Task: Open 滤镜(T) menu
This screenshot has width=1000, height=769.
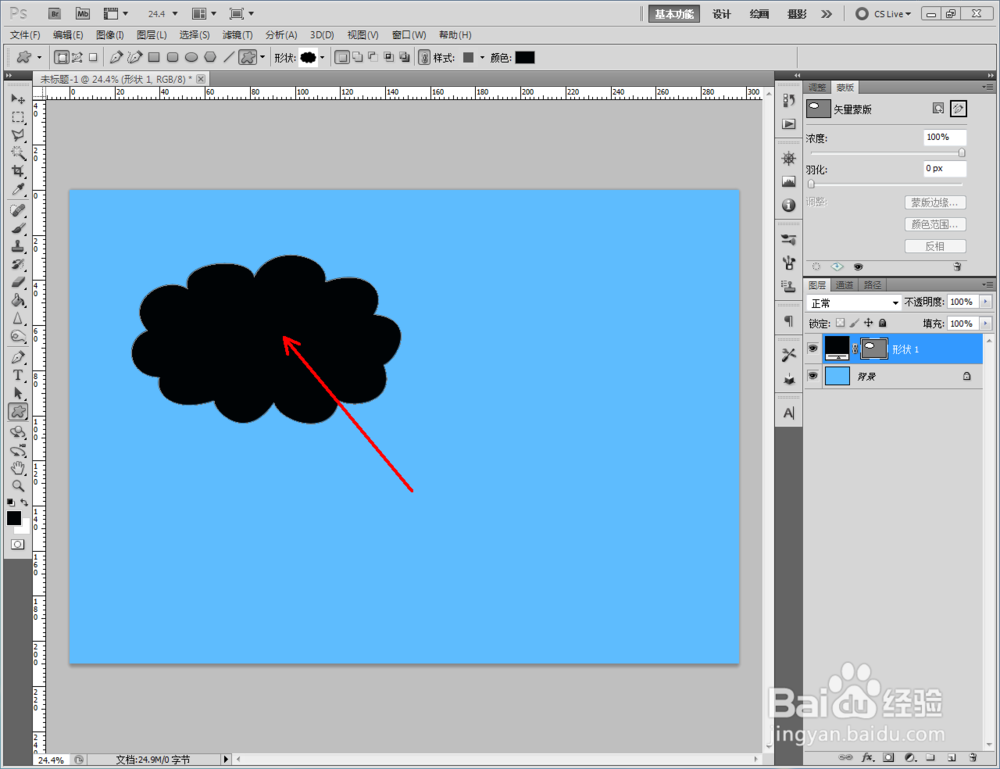Action: coord(237,35)
